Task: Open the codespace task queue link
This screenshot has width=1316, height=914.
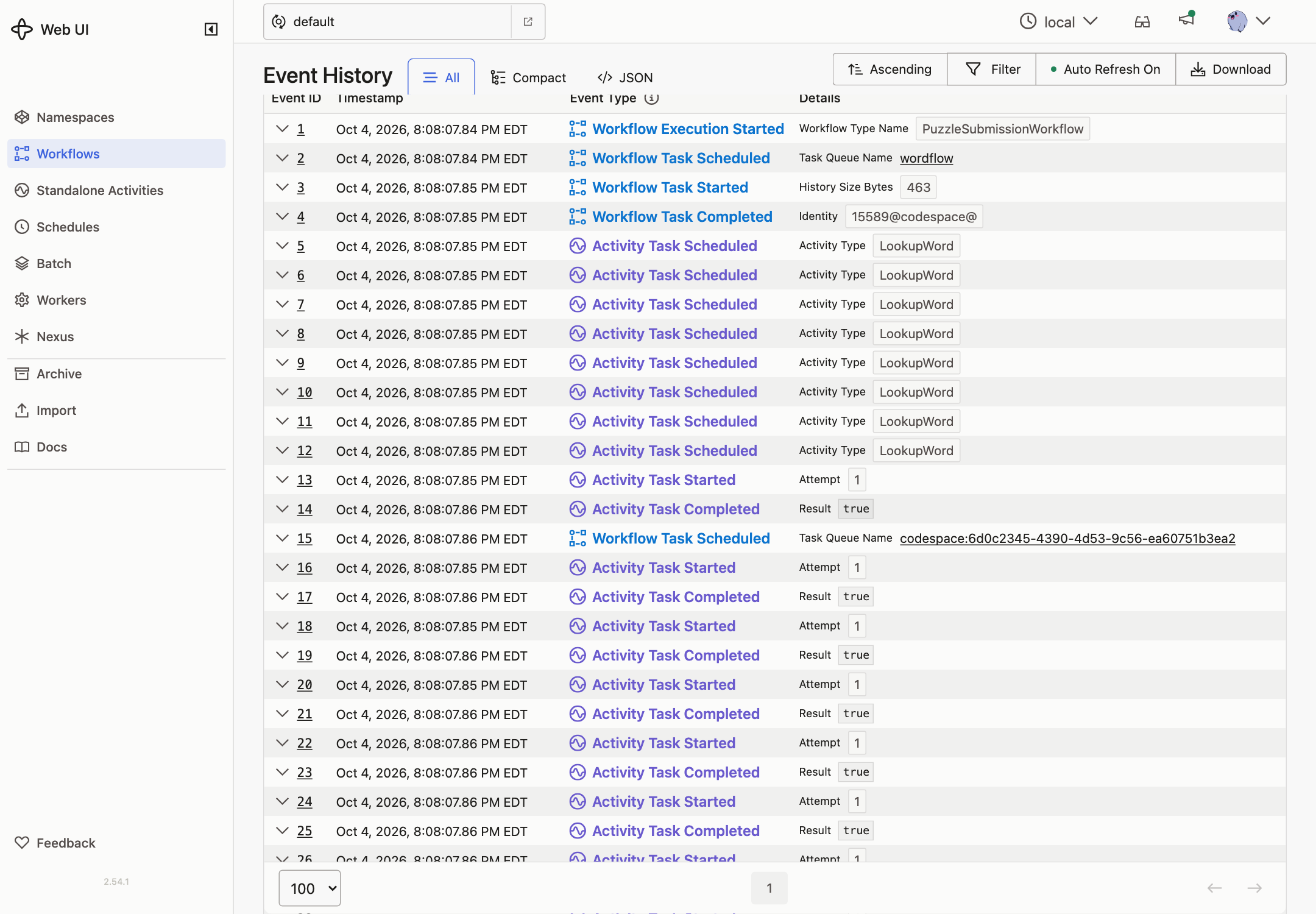Action: coord(1067,538)
